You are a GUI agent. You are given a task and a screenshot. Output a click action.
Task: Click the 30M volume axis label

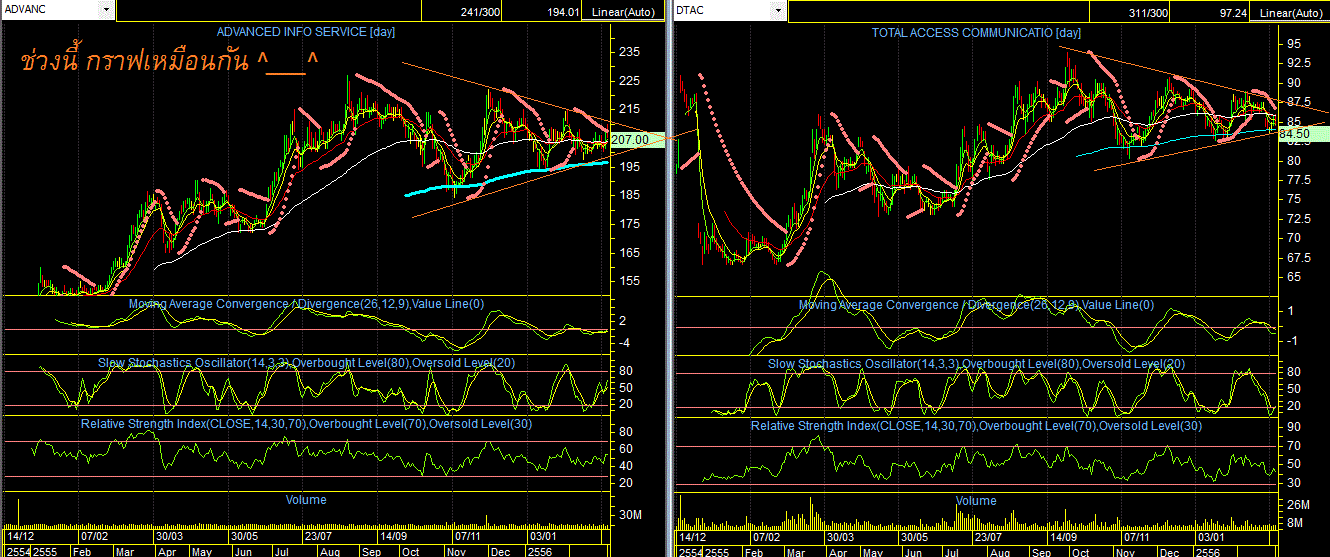(631, 514)
